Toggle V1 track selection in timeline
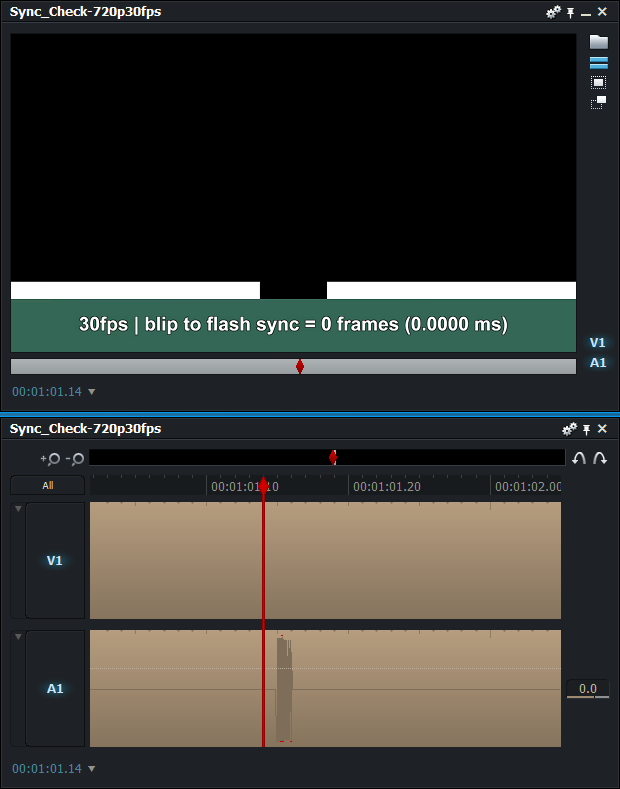This screenshot has width=620, height=789. (55, 561)
